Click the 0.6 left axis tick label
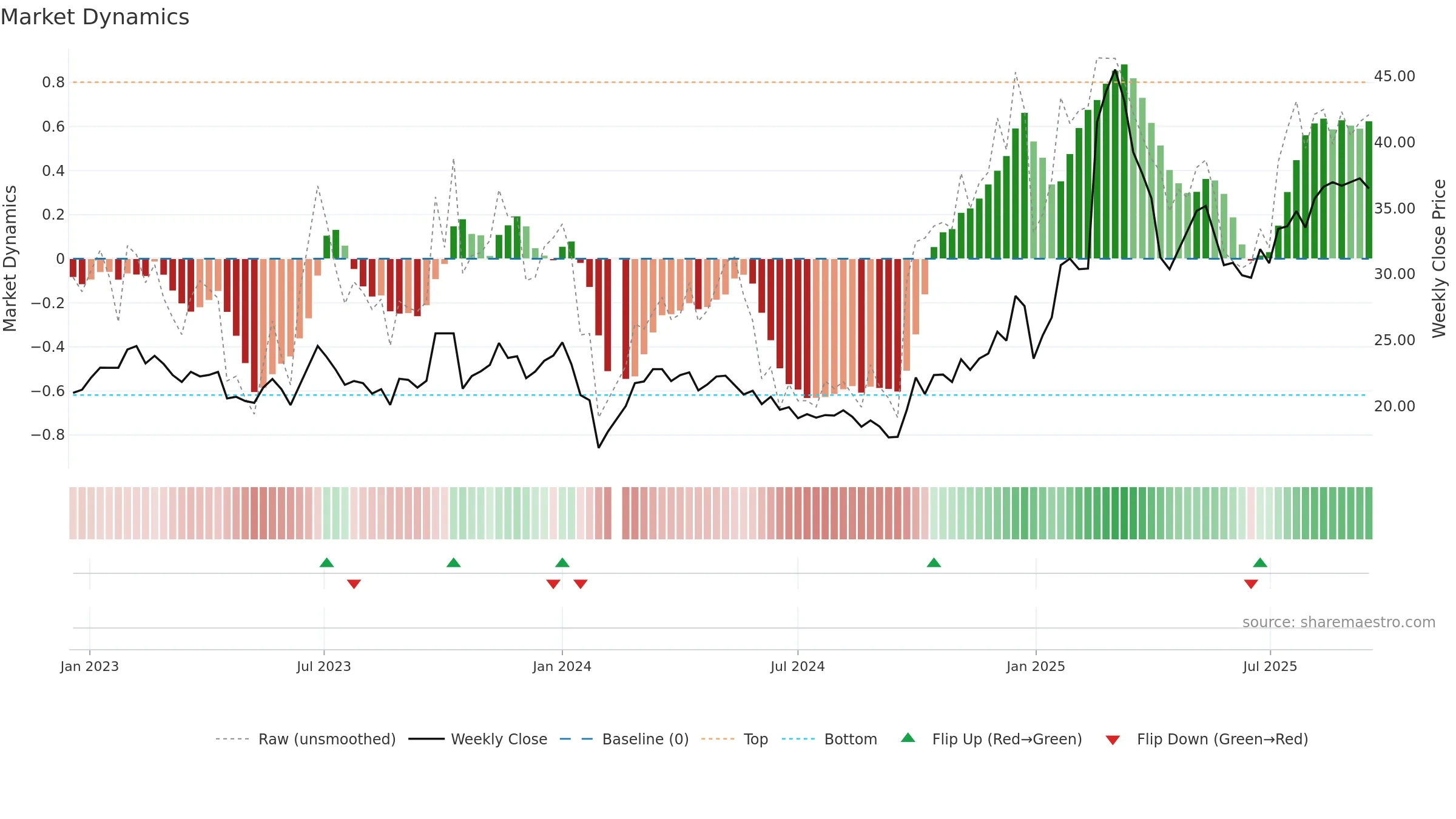Viewport: 1456px width, 819px height. [53, 126]
